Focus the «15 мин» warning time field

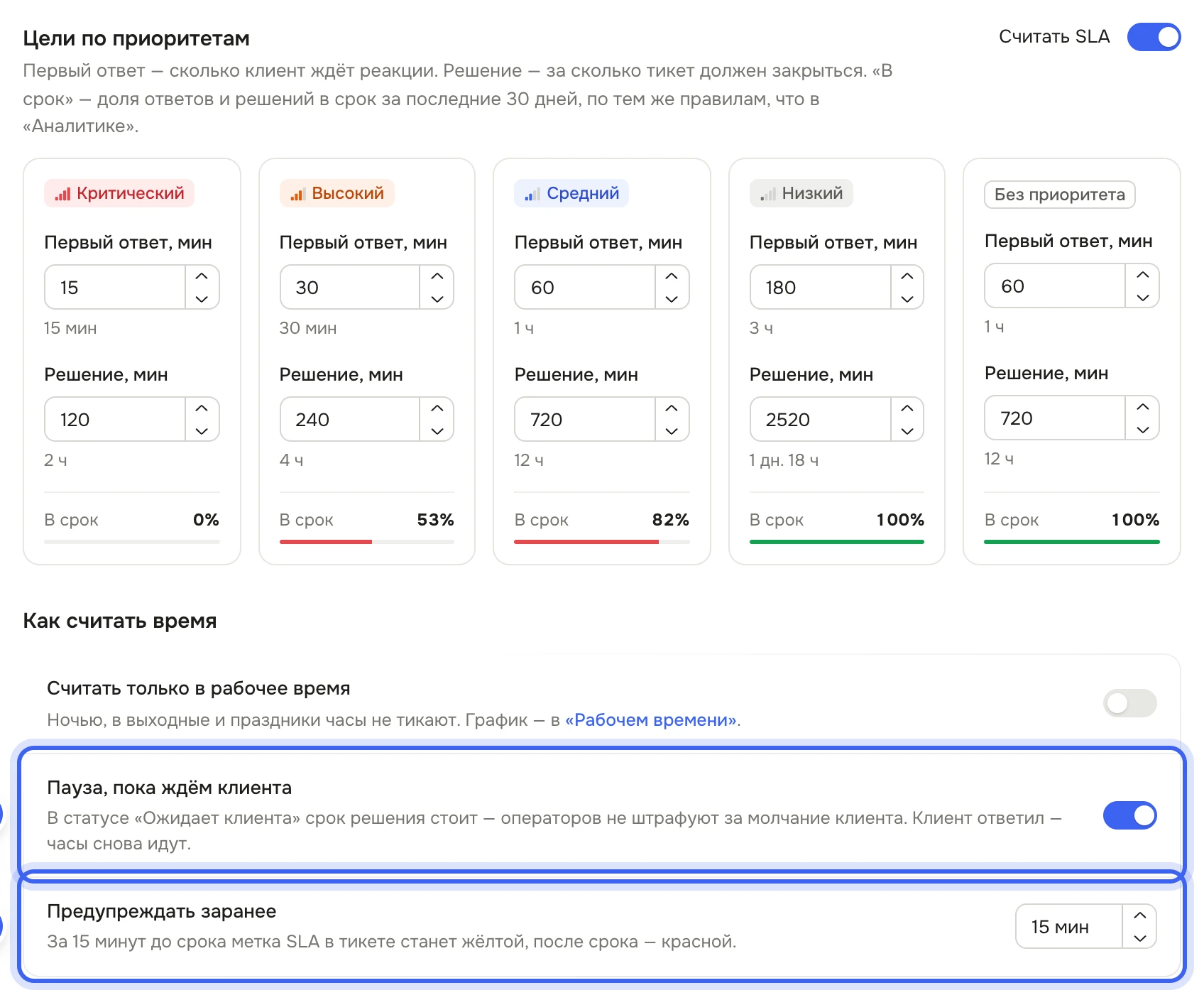click(1069, 926)
